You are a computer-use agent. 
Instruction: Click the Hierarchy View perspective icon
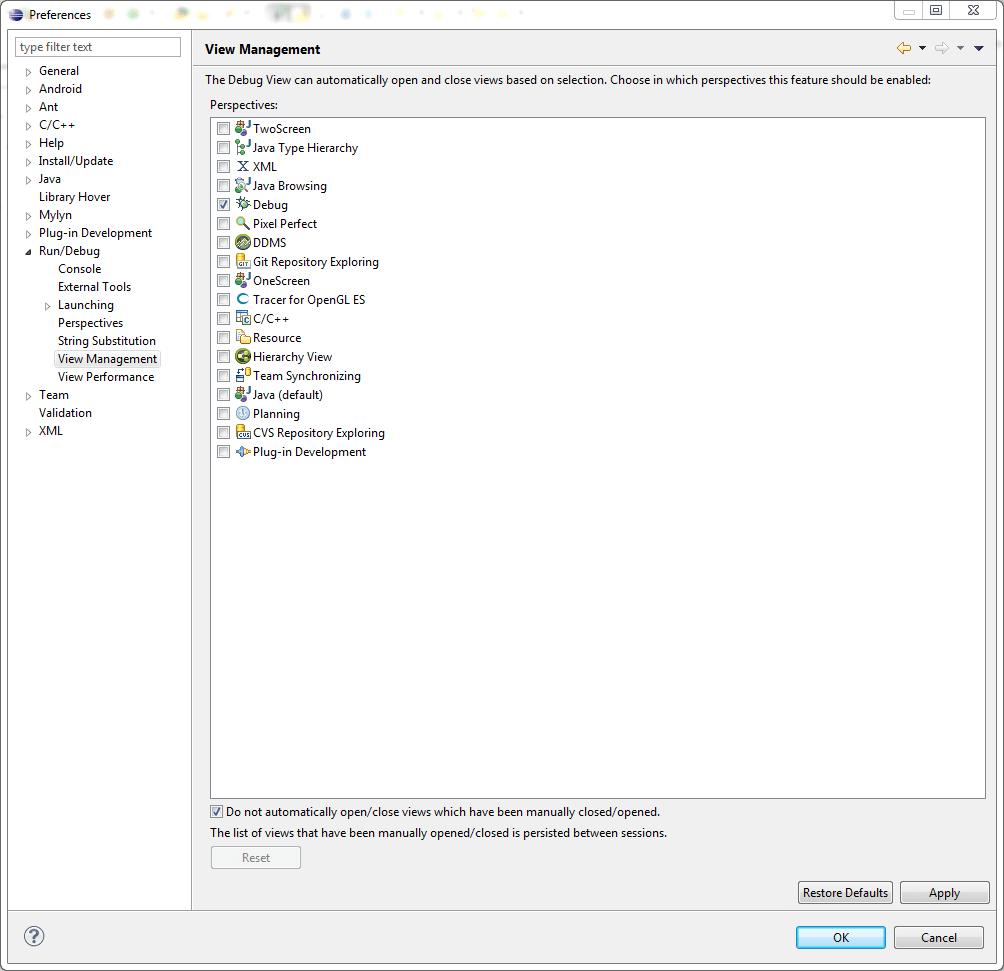click(243, 356)
